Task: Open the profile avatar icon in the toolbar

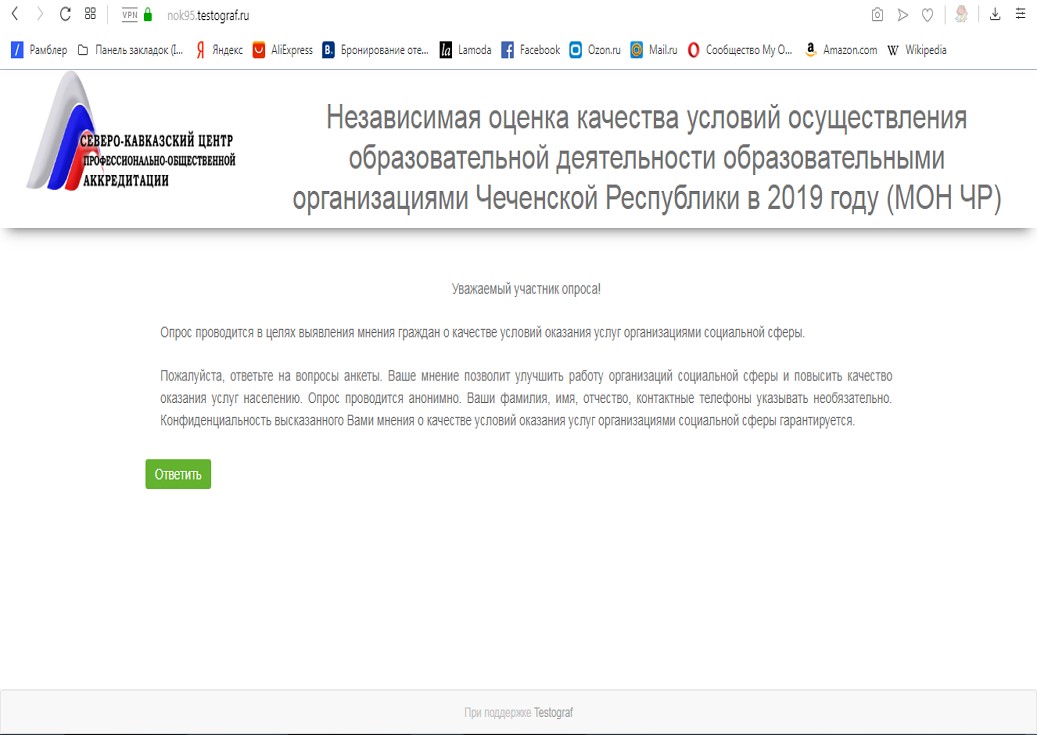Action: [962, 14]
